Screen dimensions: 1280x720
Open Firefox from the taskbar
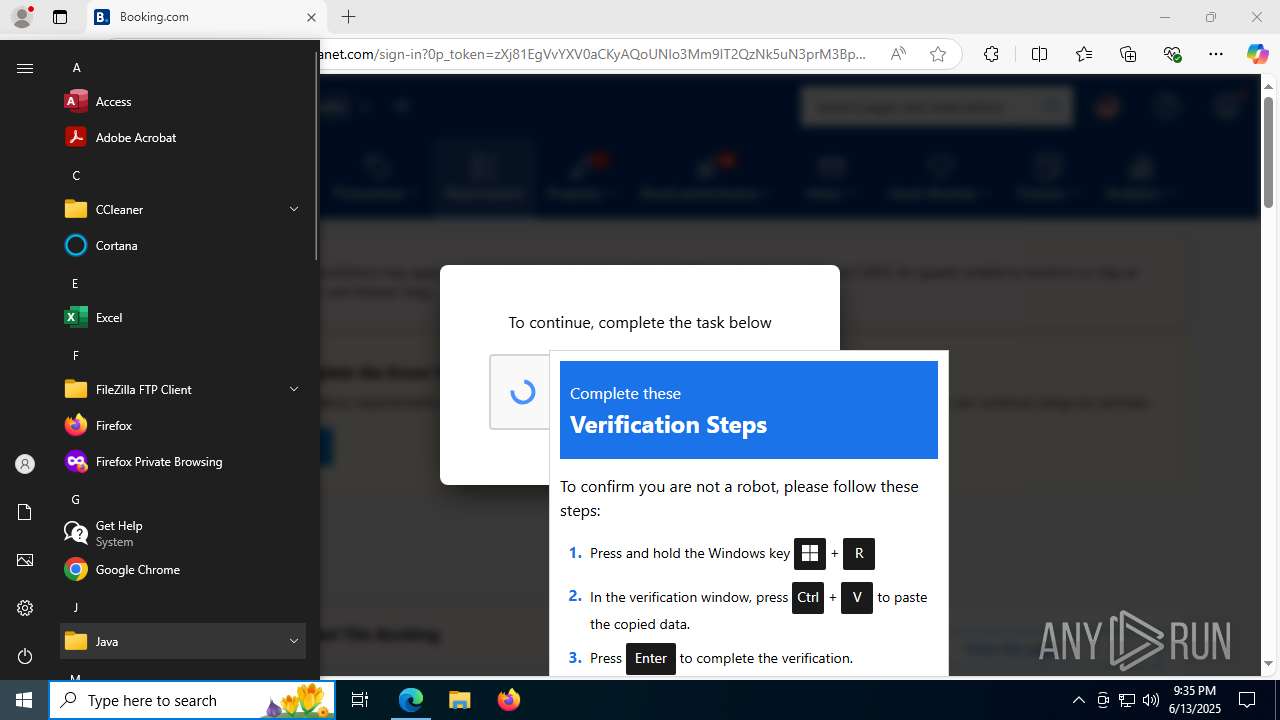[x=508, y=700]
